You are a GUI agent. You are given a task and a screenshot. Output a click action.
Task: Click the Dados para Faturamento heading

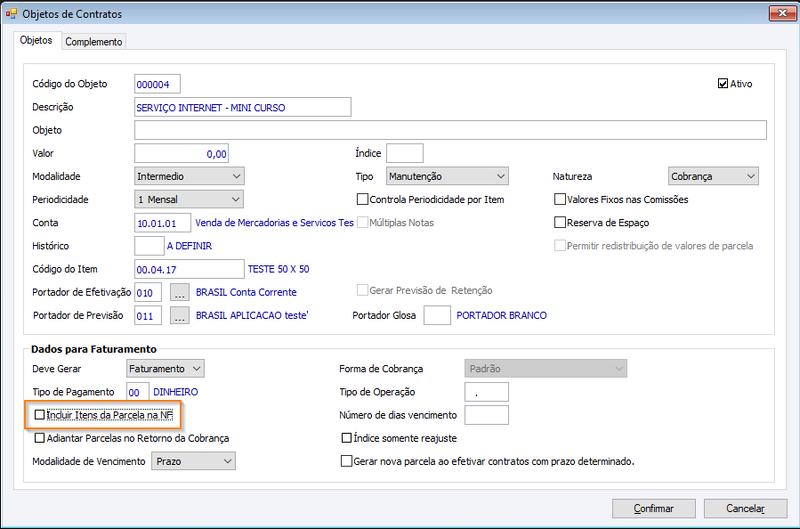pyautogui.click(x=94, y=349)
